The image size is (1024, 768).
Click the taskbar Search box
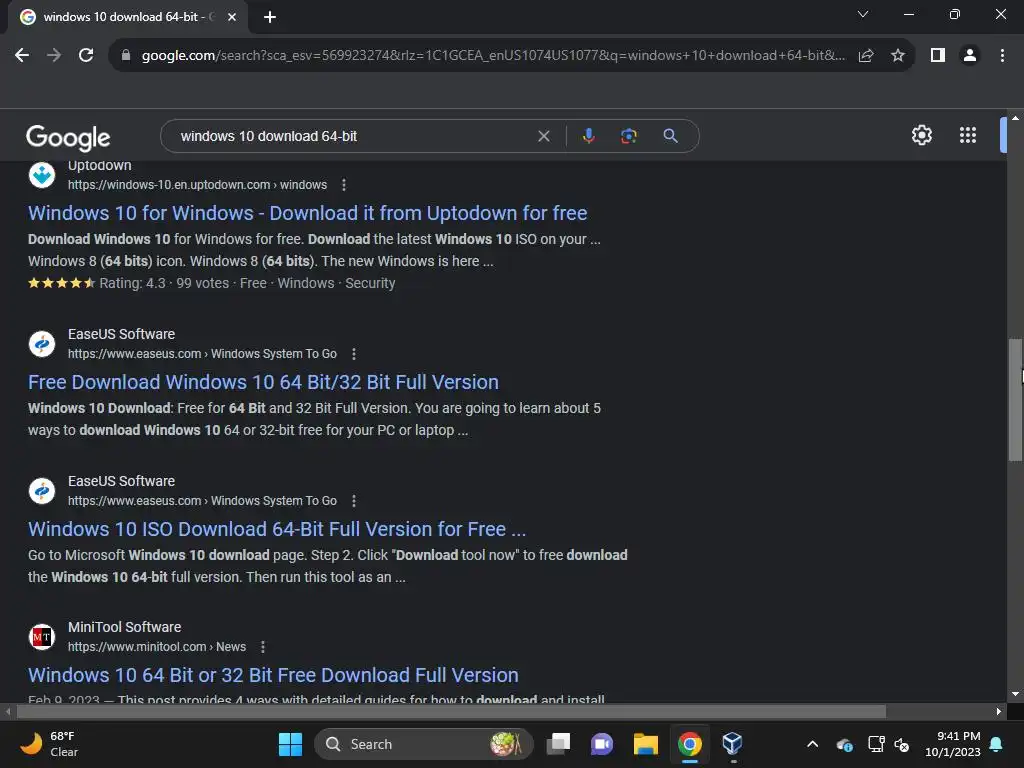point(423,744)
